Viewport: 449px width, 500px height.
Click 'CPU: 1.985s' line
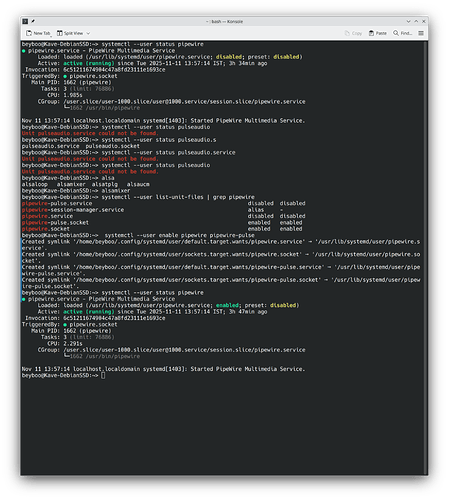65,95
